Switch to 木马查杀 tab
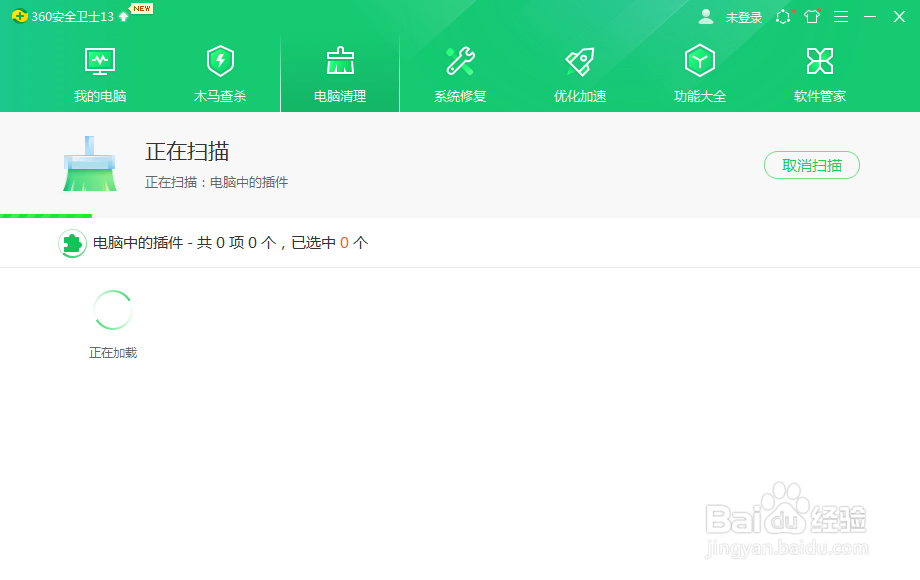Image resolution: width=920 pixels, height=580 pixels. 220,74
